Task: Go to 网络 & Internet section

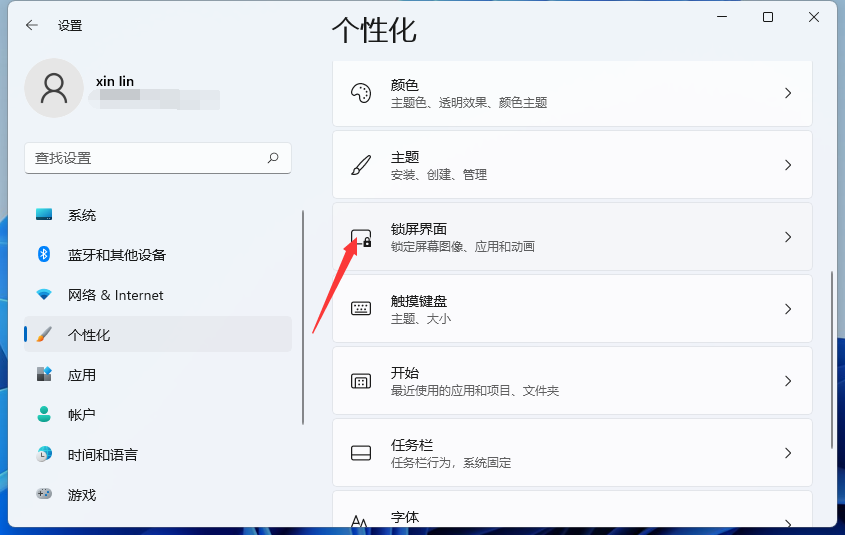Action: click(x=115, y=295)
